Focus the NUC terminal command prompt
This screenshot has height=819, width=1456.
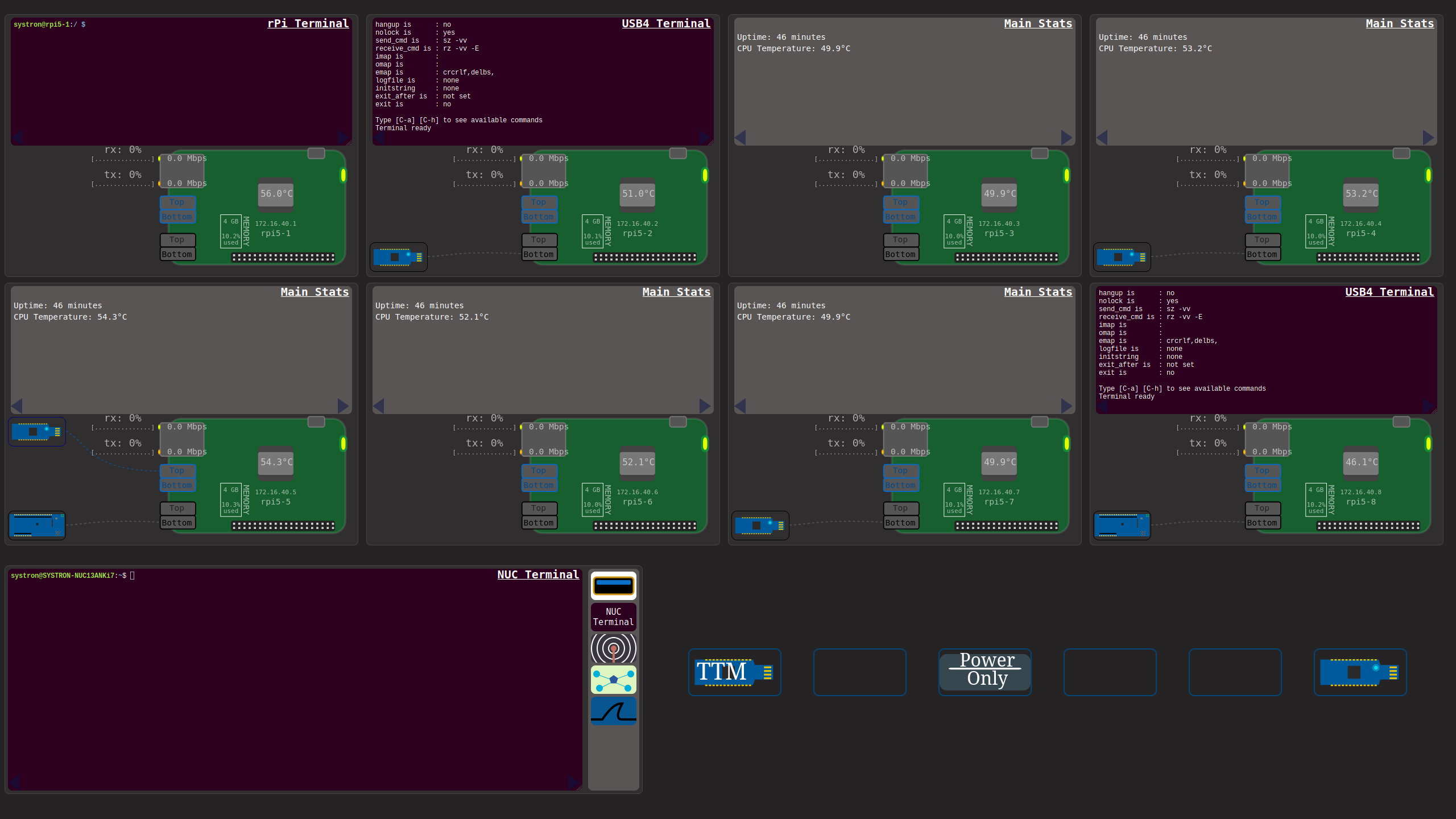point(73,576)
